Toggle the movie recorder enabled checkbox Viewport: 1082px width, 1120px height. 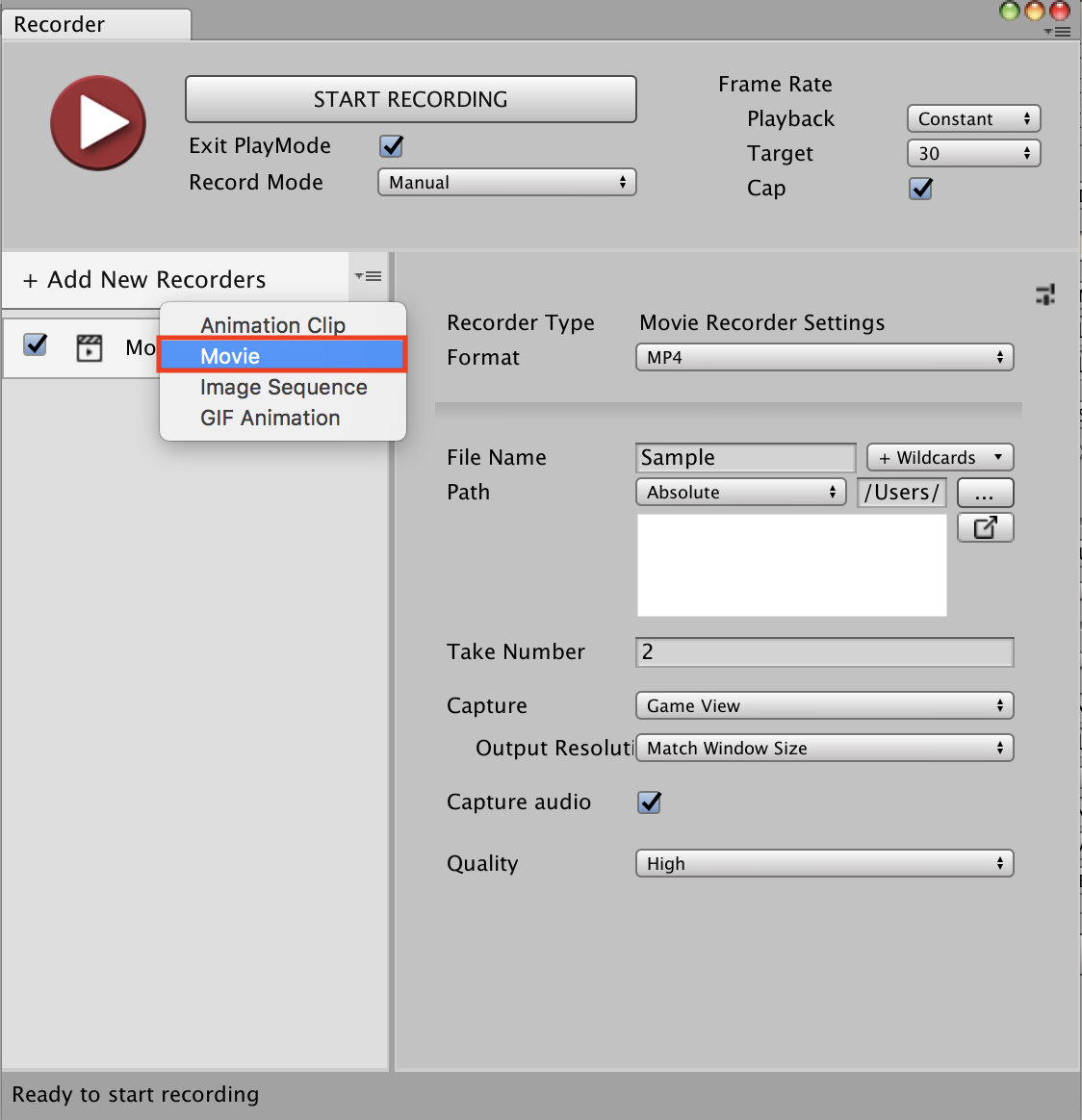(36, 344)
